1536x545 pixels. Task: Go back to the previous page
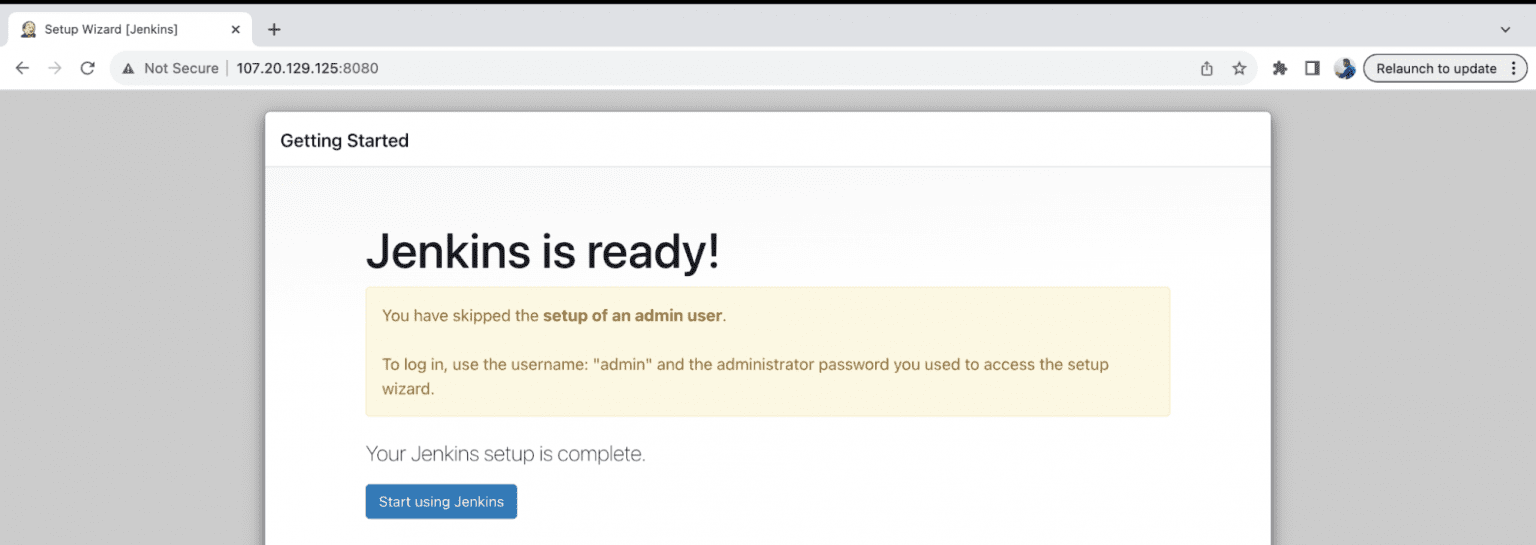point(22,68)
